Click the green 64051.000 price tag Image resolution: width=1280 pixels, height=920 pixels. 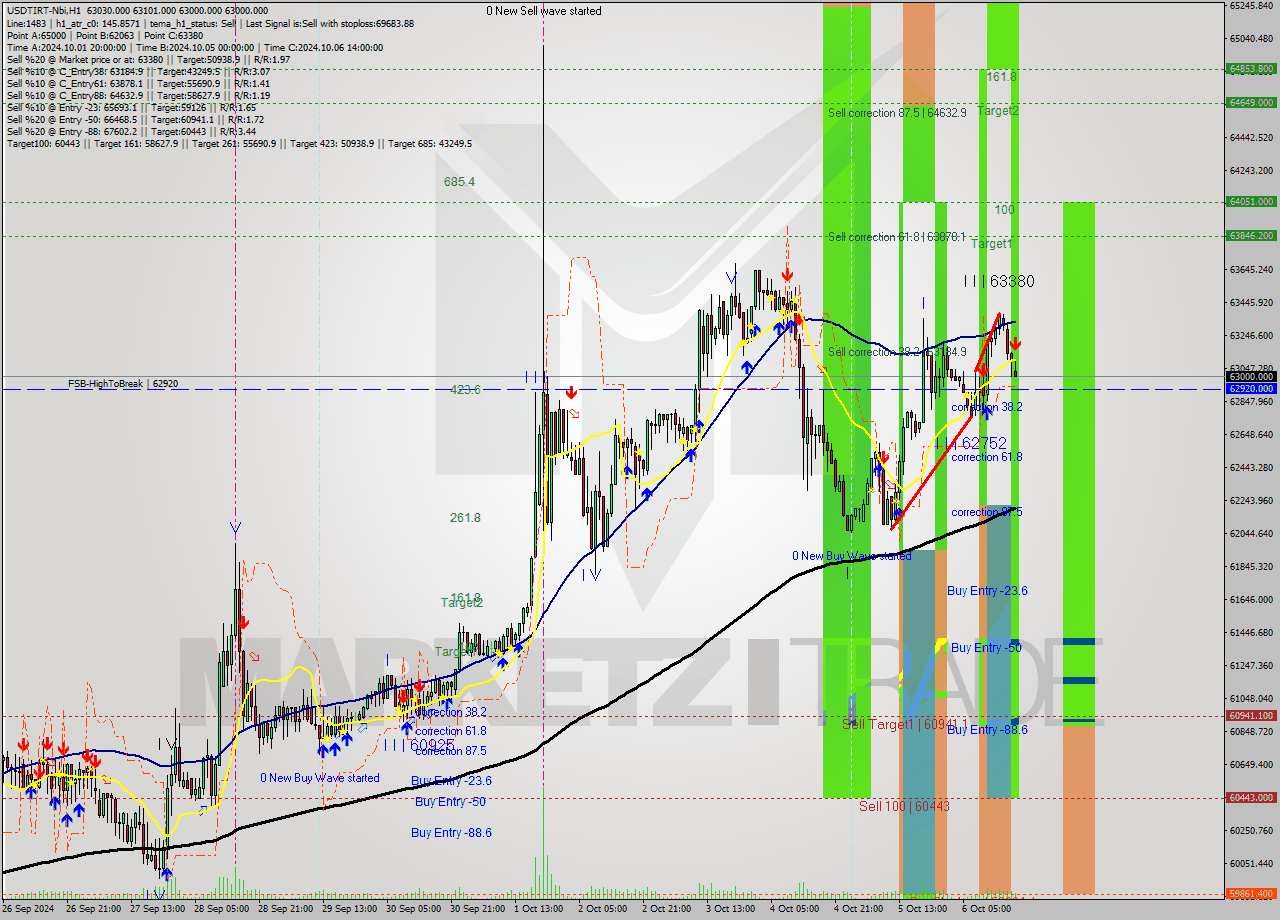tap(1250, 201)
